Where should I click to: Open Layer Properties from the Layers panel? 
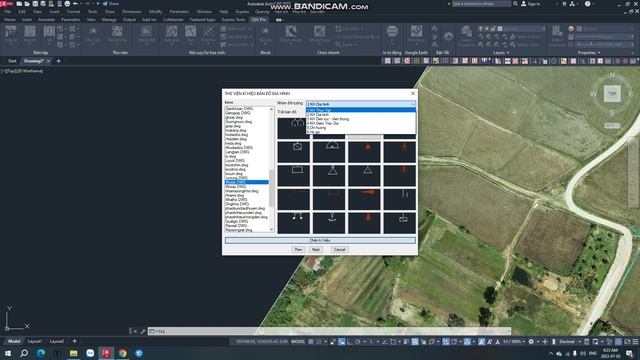click(466, 35)
